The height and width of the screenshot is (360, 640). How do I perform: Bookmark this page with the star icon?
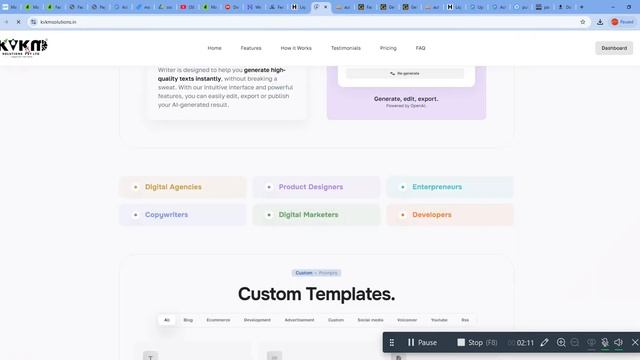(x=582, y=22)
